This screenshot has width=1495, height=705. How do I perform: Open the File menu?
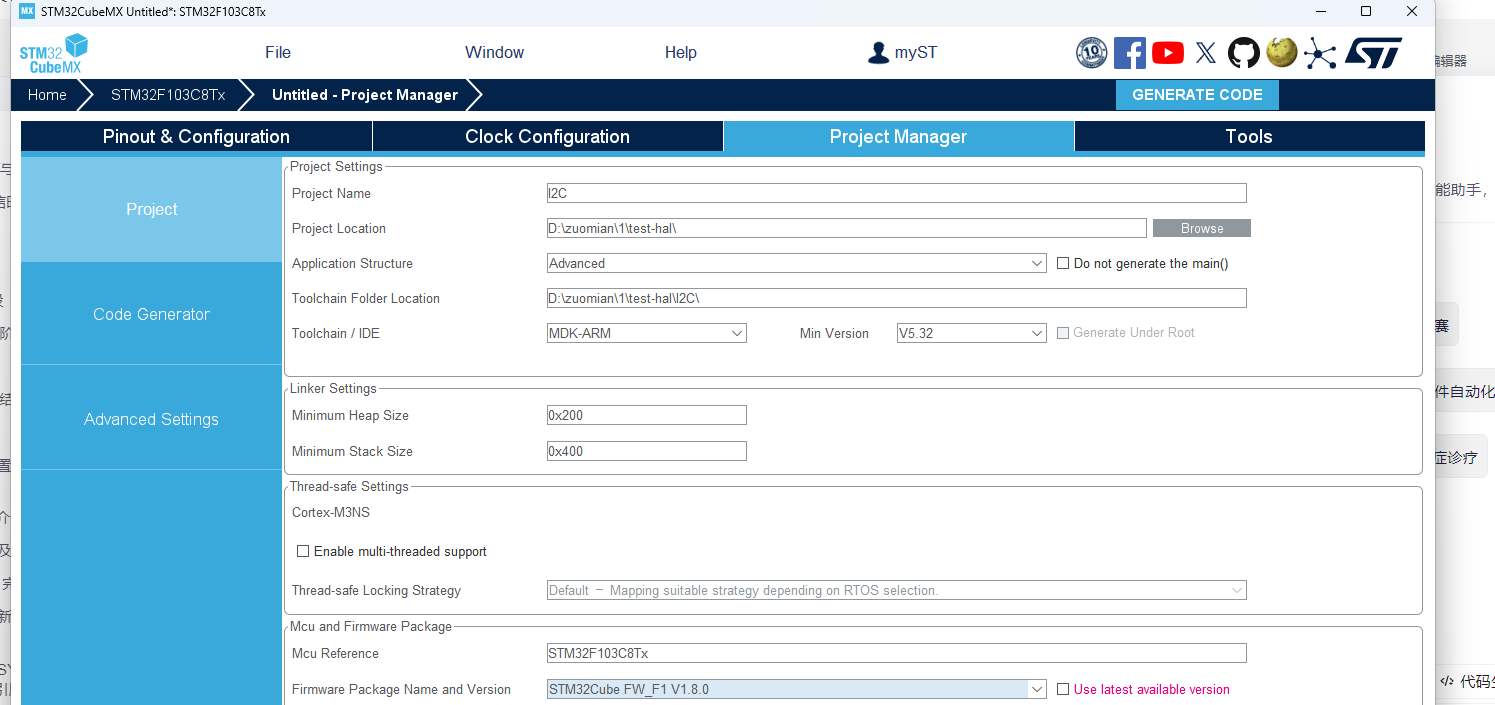[x=278, y=53]
